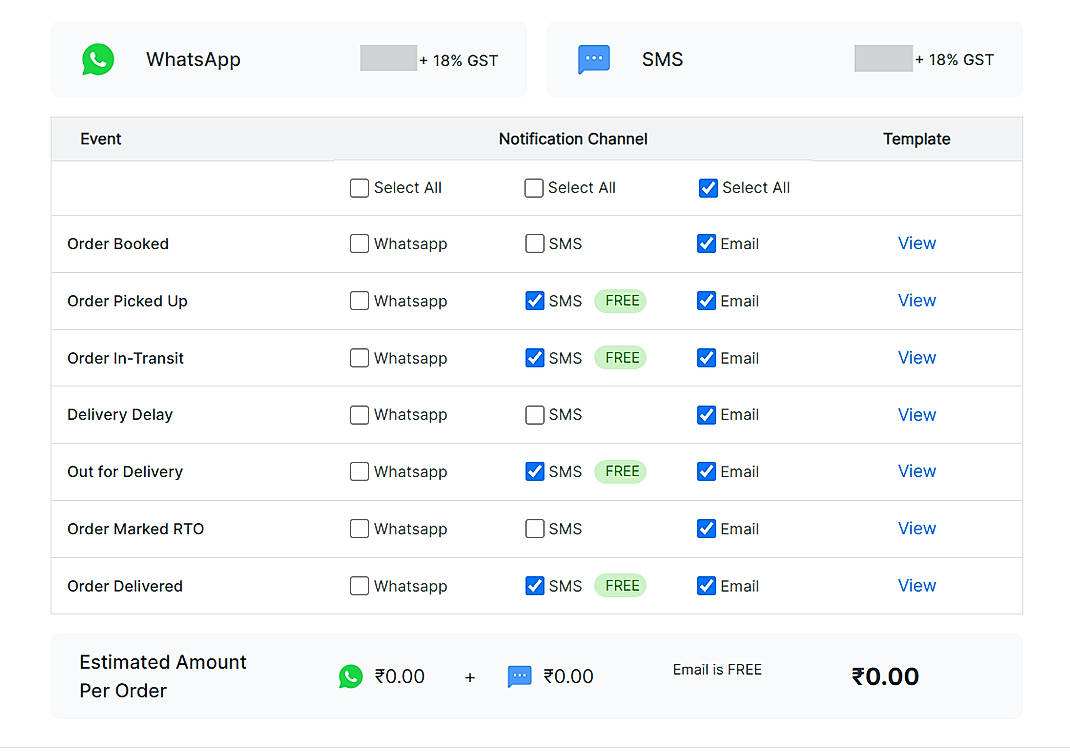Disable Email for Order Booked
The width and height of the screenshot is (1070, 751).
pos(706,244)
